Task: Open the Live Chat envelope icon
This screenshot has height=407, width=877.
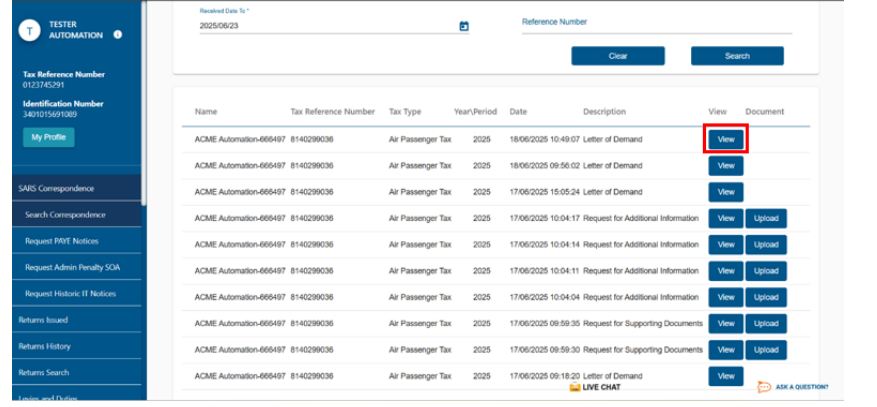Action: click(575, 387)
